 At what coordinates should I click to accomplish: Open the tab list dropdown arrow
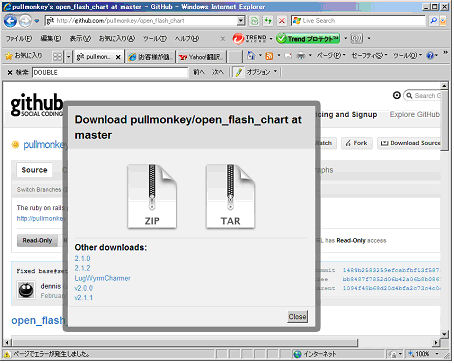[x=68, y=57]
